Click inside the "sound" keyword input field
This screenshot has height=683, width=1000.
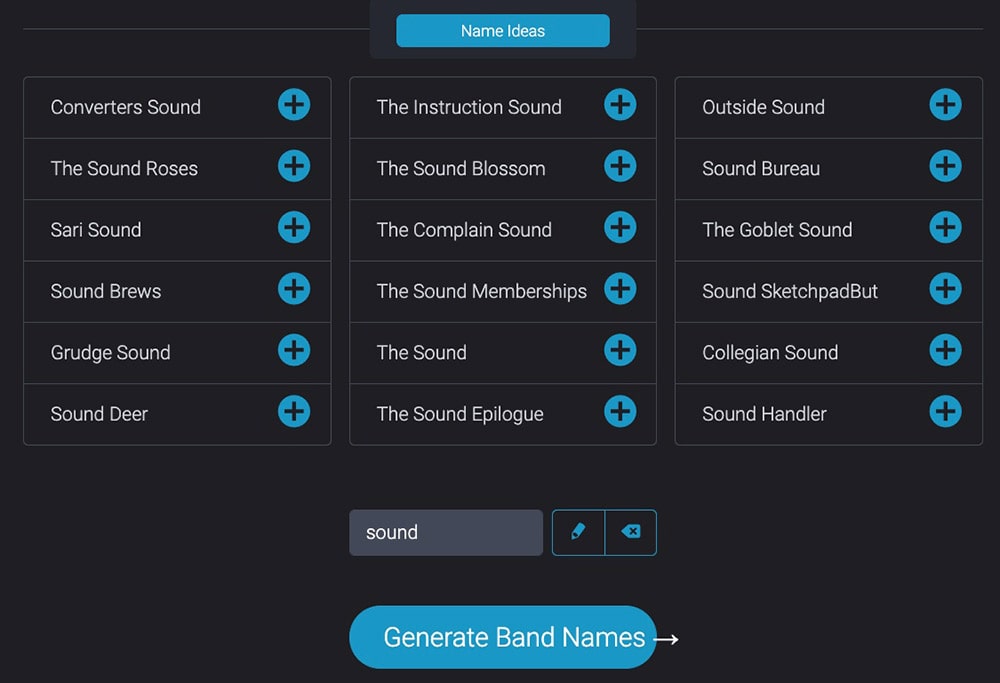pos(445,532)
